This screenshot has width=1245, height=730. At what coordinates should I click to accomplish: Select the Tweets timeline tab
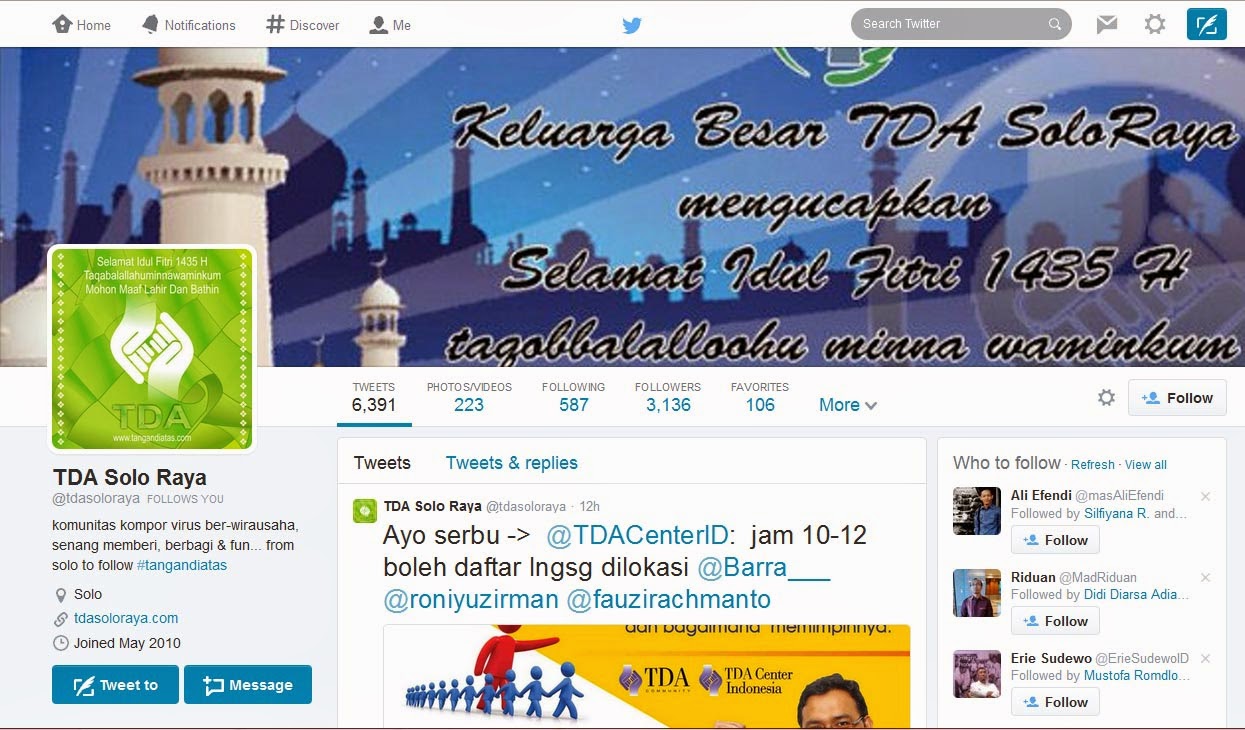pos(382,462)
